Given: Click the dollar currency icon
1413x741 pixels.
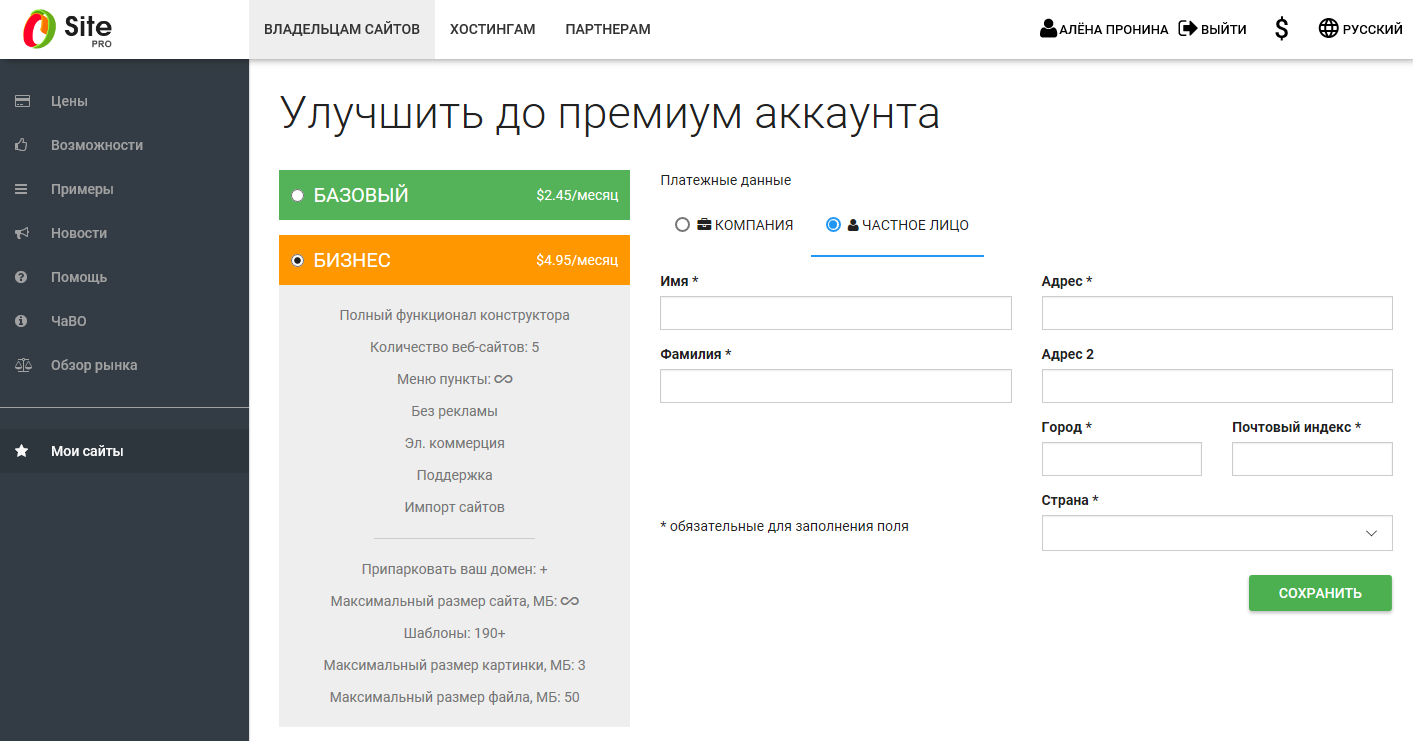Looking at the screenshot, I should (x=1281, y=29).
